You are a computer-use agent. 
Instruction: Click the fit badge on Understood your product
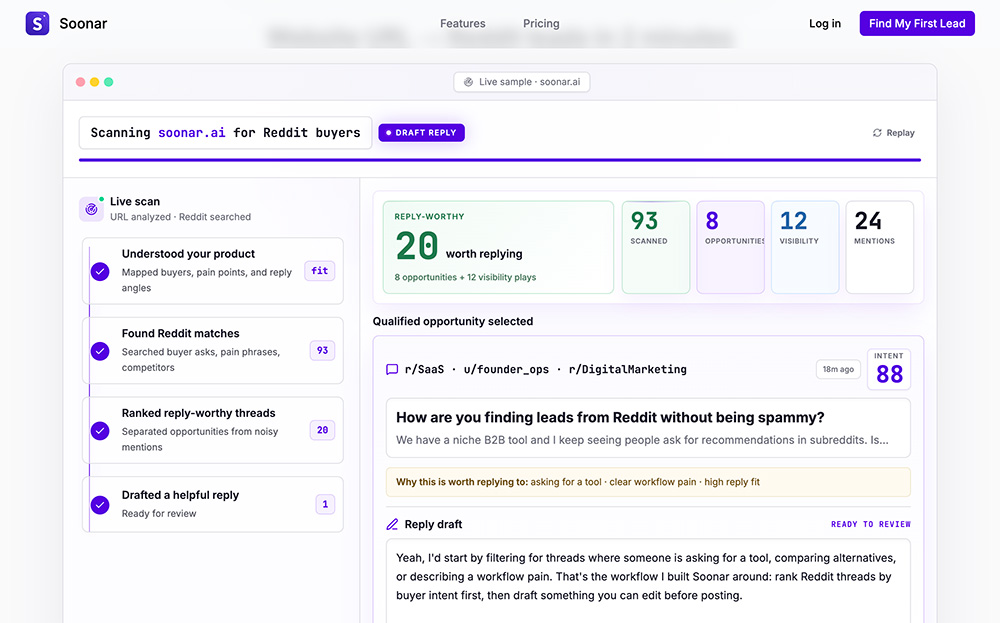tap(320, 271)
